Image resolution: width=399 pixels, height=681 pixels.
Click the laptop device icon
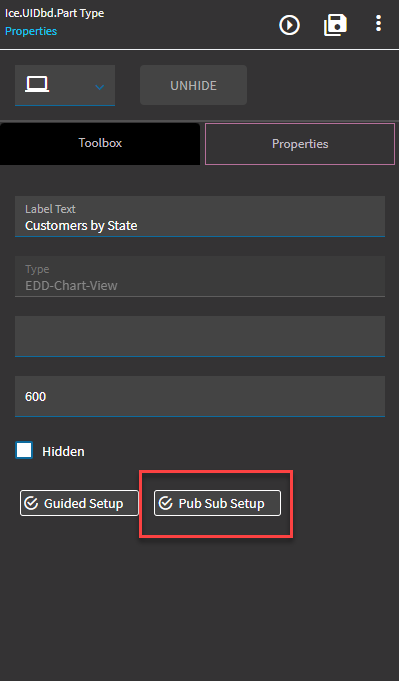[37, 84]
